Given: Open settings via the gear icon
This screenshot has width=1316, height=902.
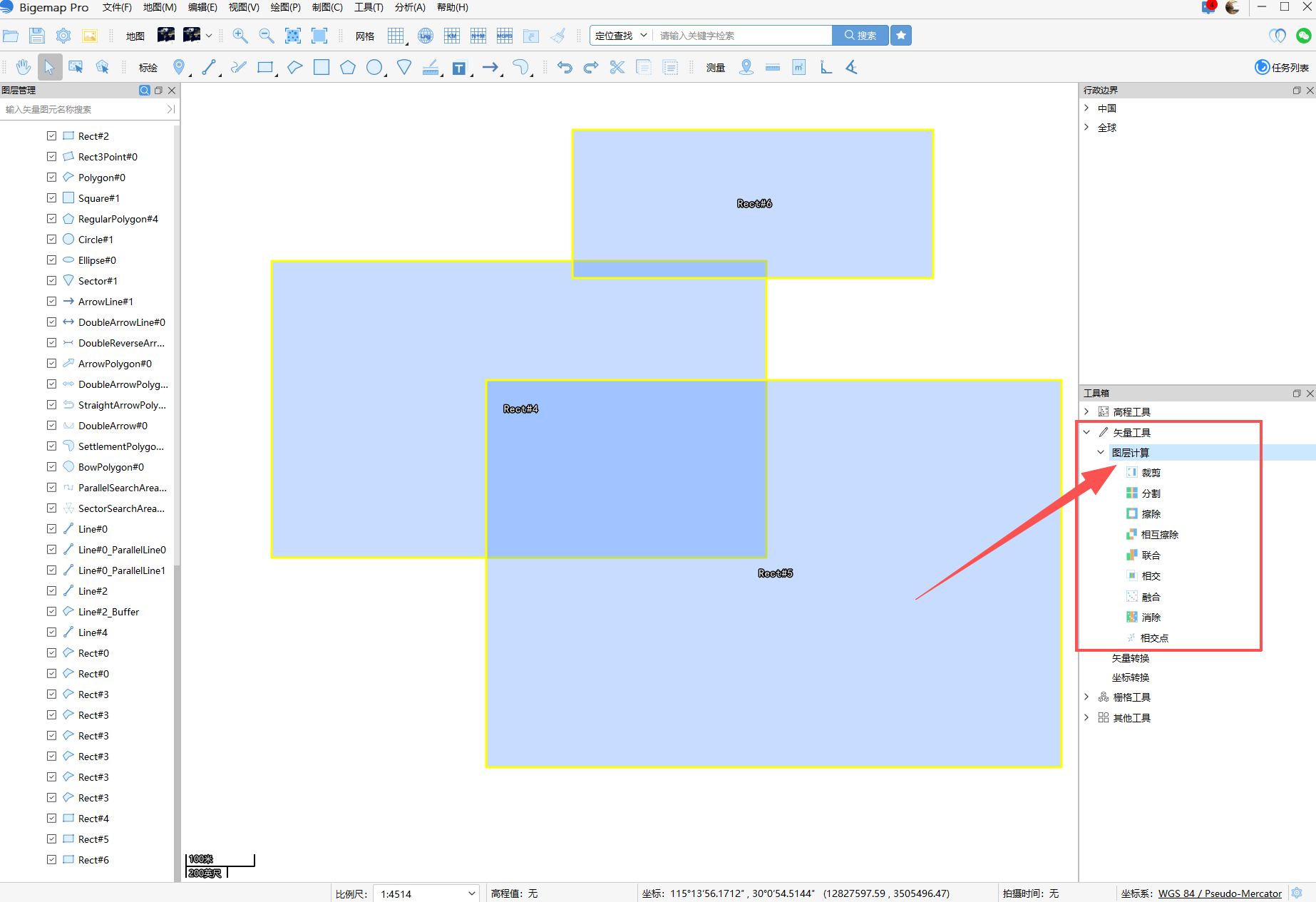Looking at the screenshot, I should 63,36.
